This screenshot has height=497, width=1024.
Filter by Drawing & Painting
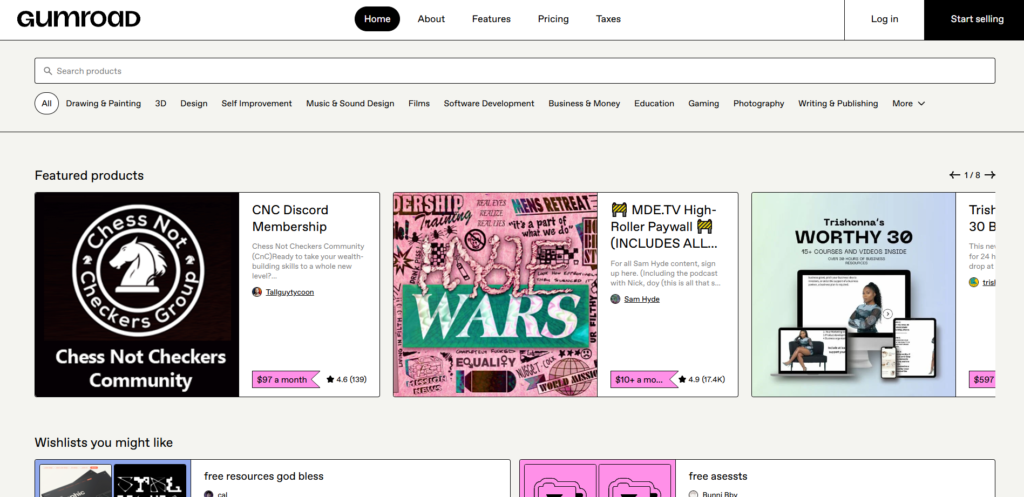click(x=103, y=103)
